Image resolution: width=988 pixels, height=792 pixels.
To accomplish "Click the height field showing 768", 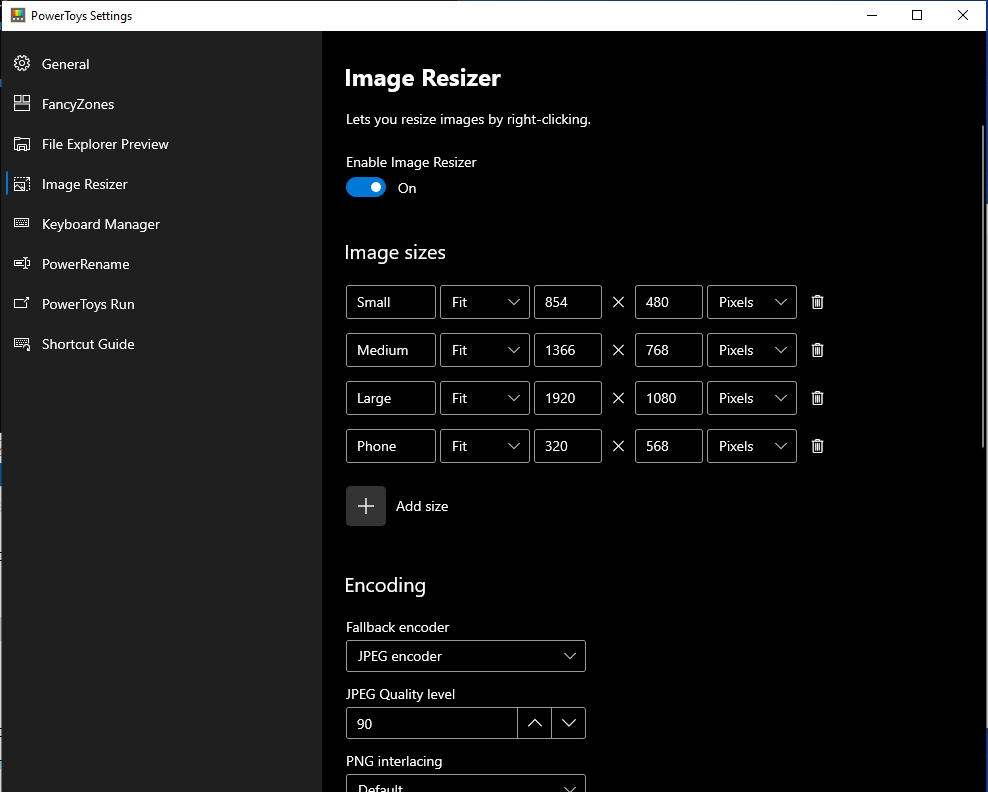I will [669, 350].
